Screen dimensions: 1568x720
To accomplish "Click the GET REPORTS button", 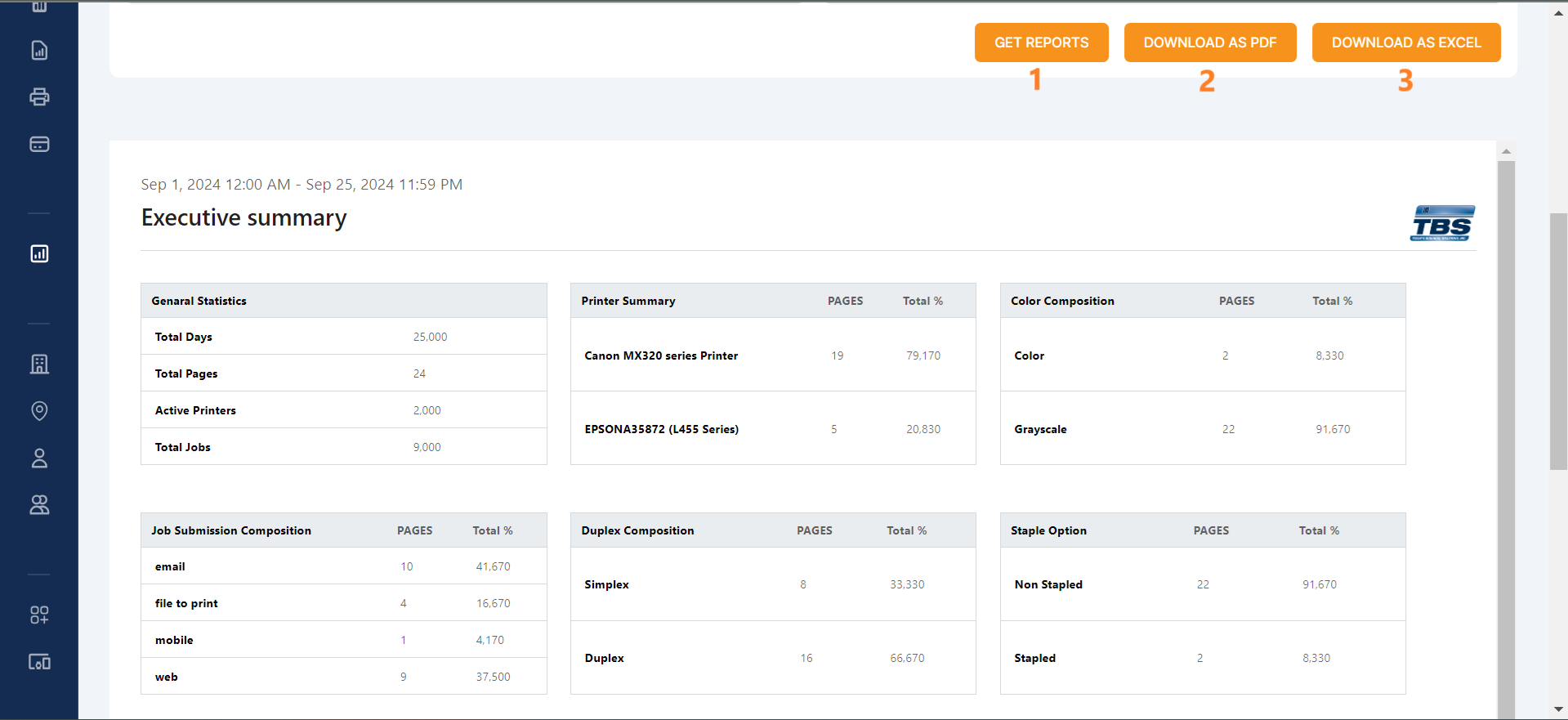I will 1041,42.
